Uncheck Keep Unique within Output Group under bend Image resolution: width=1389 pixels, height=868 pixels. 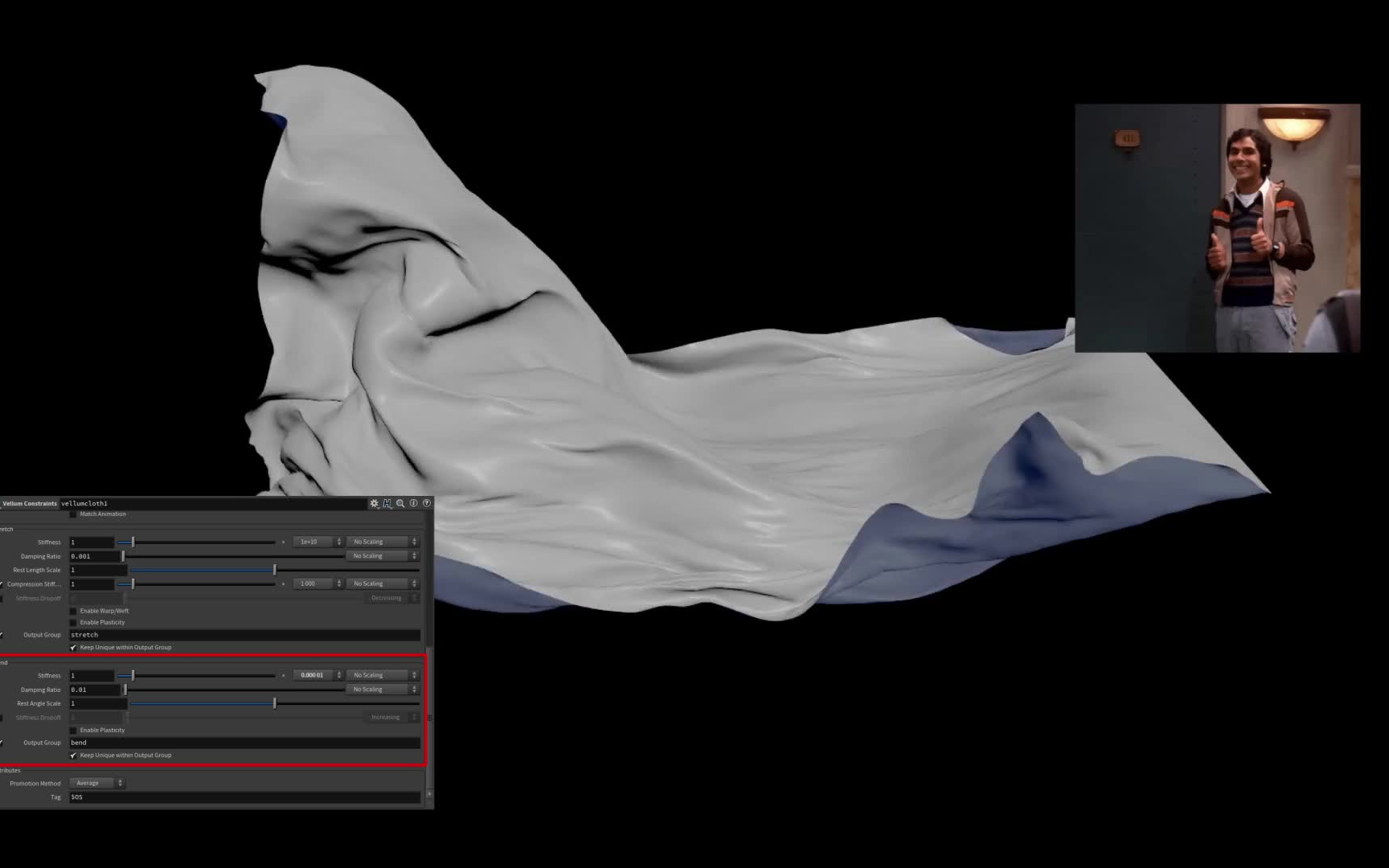(x=73, y=755)
